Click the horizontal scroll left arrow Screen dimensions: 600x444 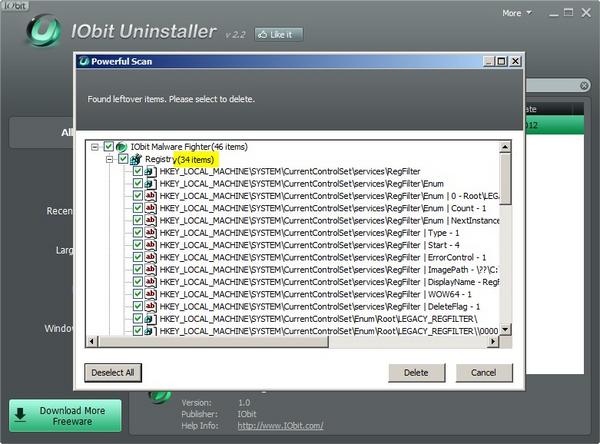click(x=91, y=341)
